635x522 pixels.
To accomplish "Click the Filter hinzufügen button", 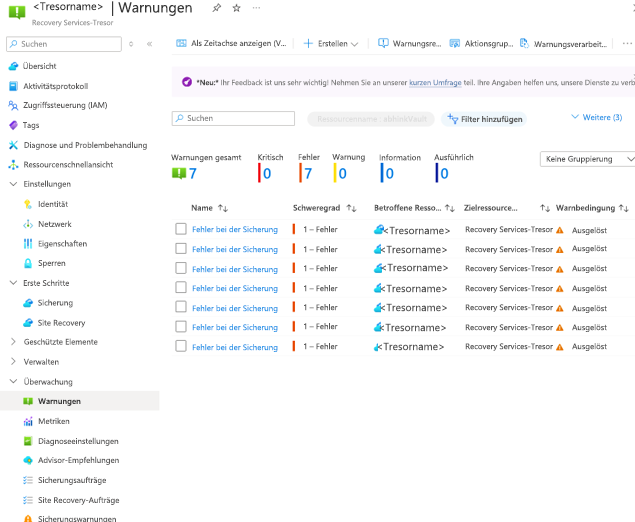I will tap(484, 119).
